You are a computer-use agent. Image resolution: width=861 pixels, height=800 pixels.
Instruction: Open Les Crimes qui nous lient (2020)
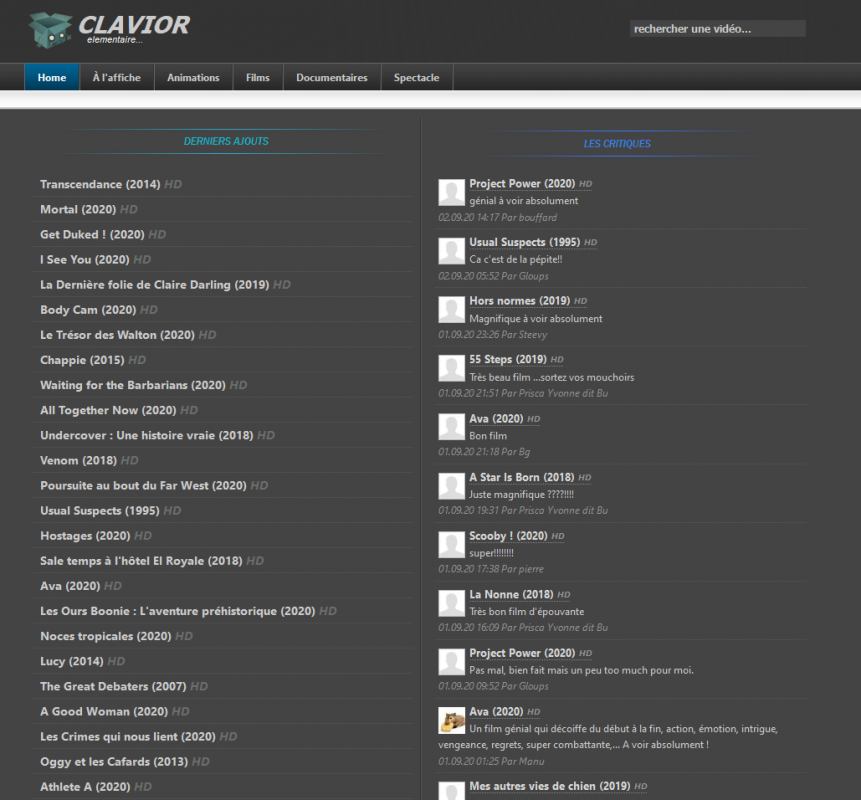tap(127, 737)
